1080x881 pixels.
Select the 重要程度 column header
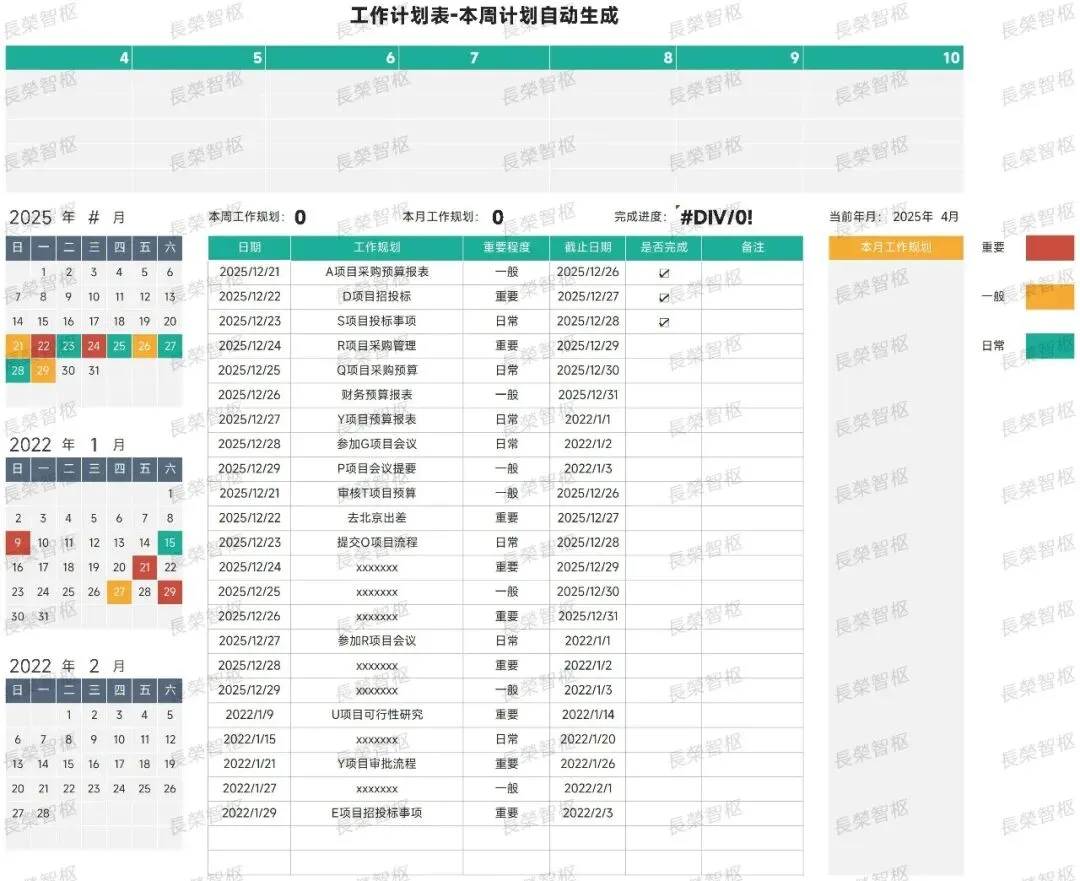[x=506, y=247]
